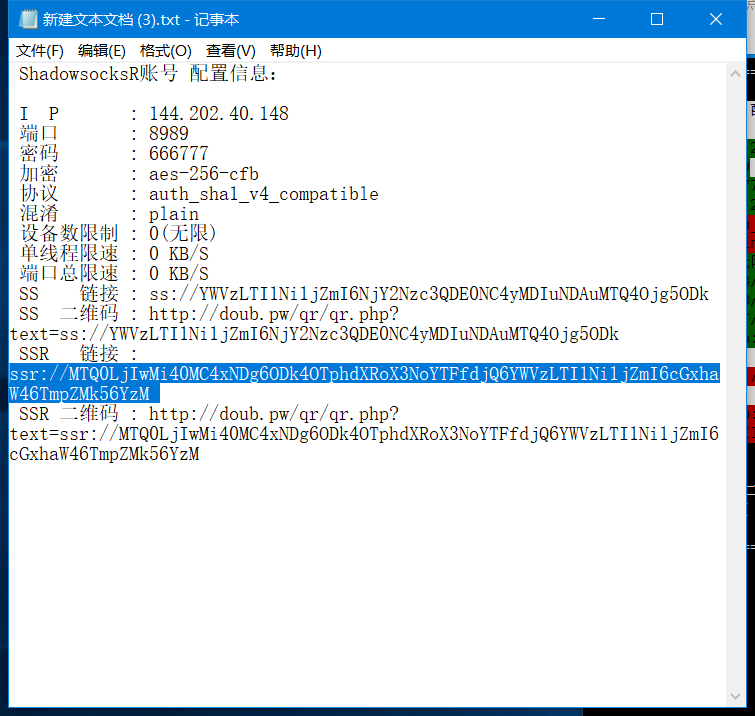
Task: Click the scrollbar up arrow
Action: point(735,74)
